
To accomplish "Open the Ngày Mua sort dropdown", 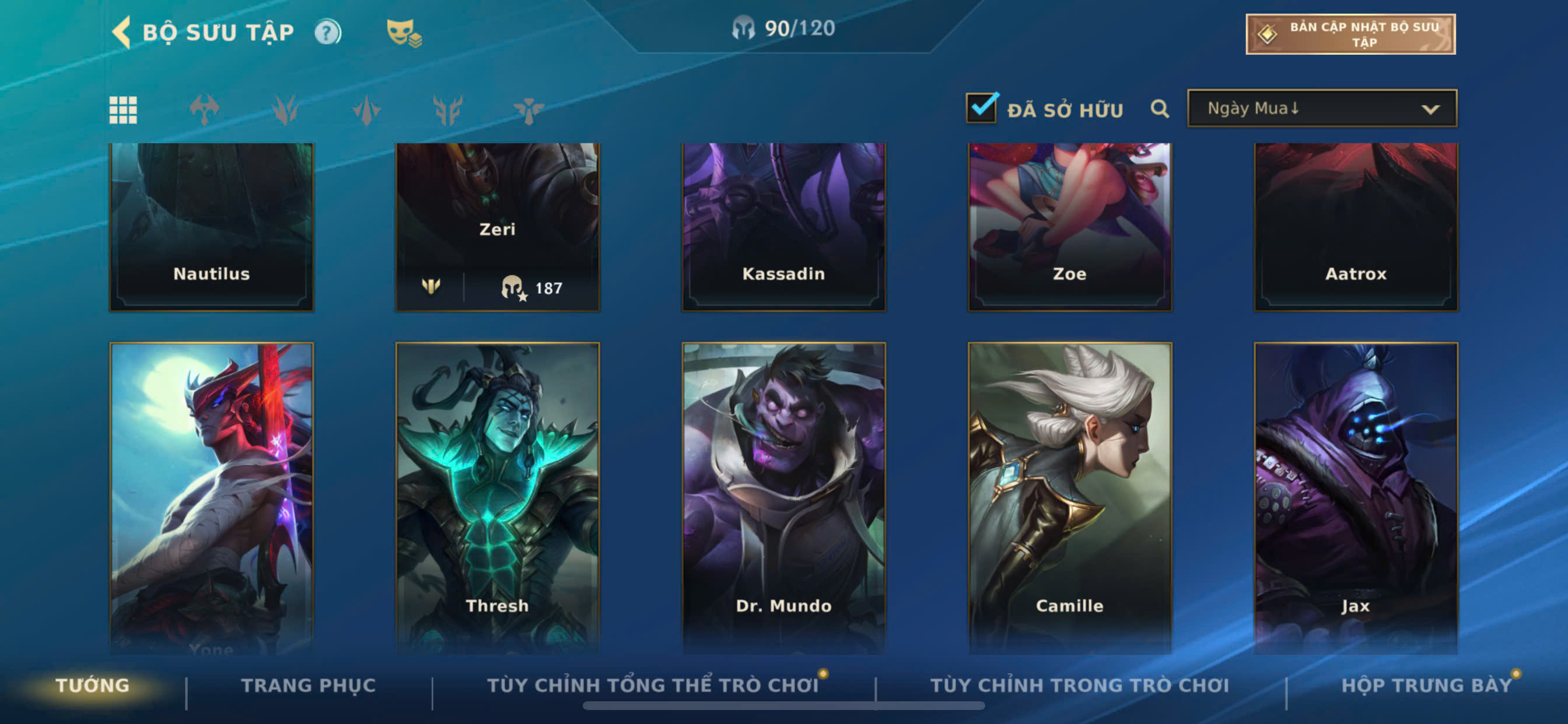I will [x=1321, y=108].
